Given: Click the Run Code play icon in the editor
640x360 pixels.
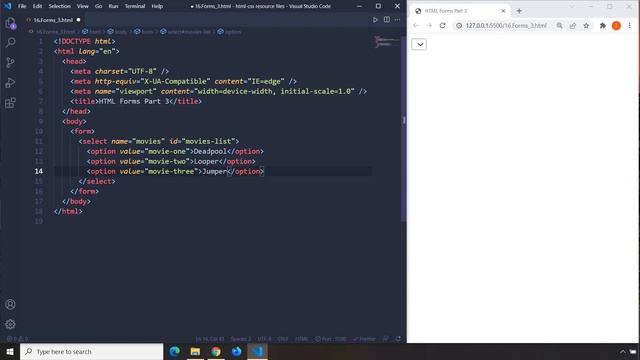Looking at the screenshot, I should [375, 20].
